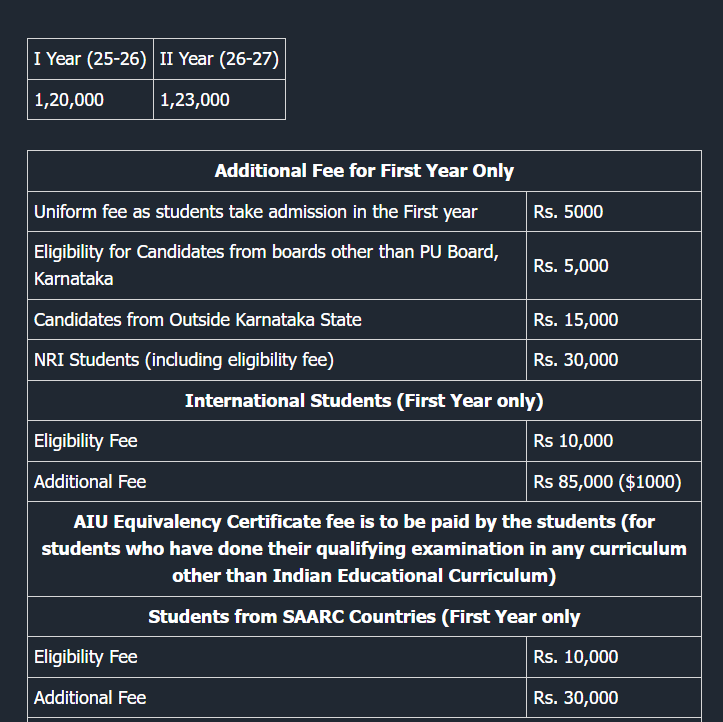Viewport: 723px width, 722px height.
Task: Click the "II Year (26-27)" header cell
Action: coord(219,59)
